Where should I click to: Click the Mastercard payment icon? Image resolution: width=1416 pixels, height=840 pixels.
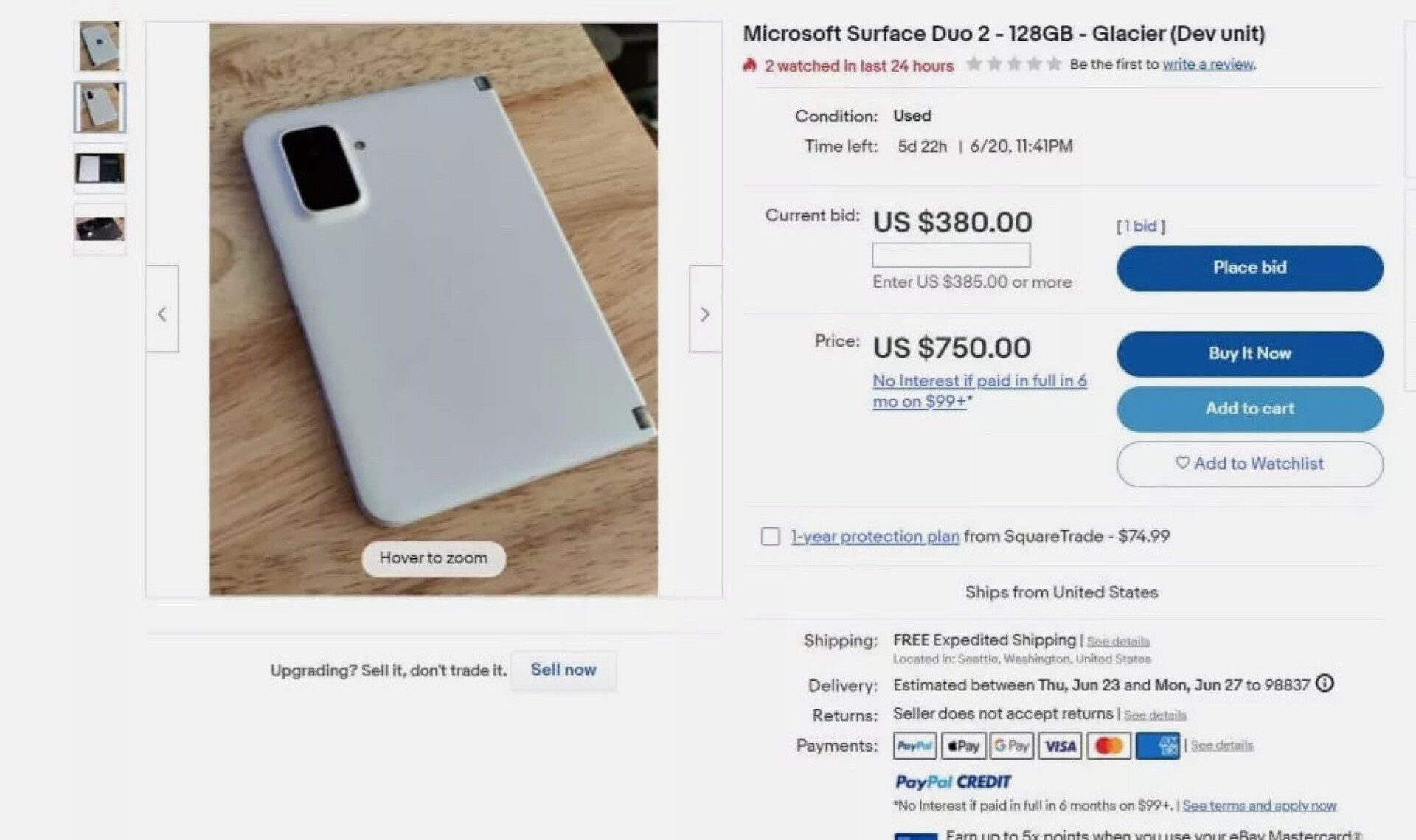click(x=1108, y=746)
